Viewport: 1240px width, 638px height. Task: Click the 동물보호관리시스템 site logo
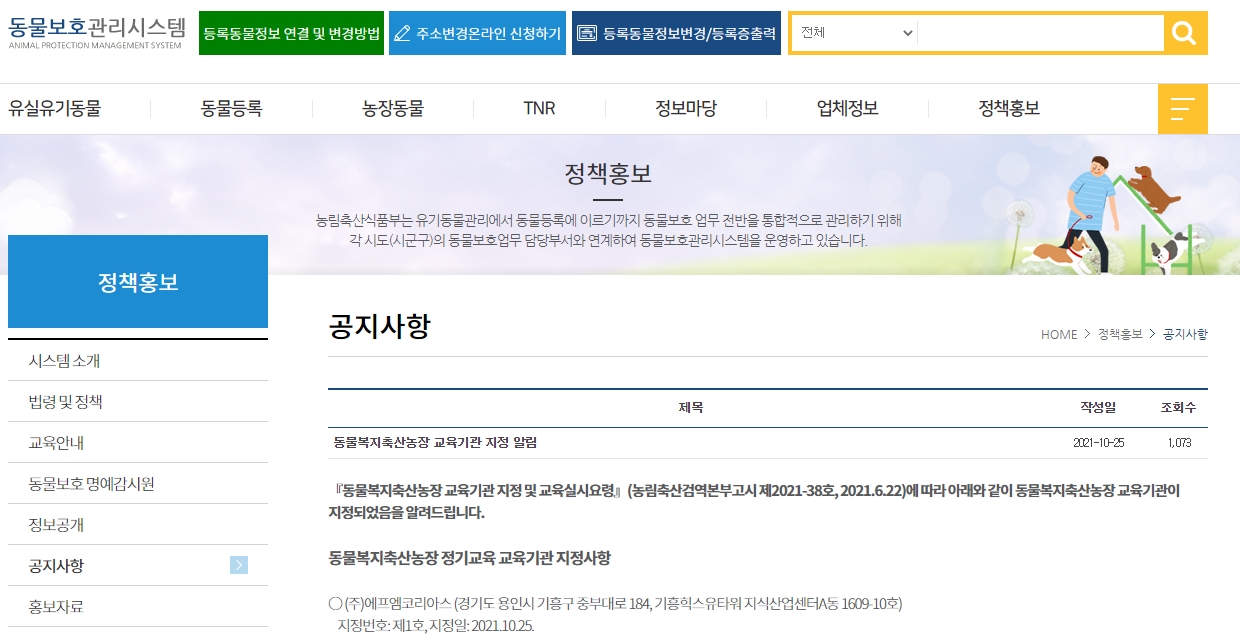[x=97, y=32]
